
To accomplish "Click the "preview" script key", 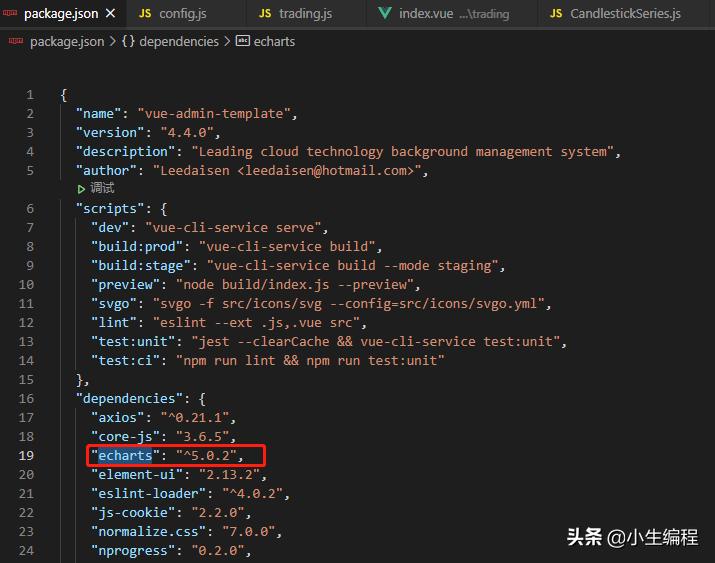I will pyautogui.click(x=125, y=284).
